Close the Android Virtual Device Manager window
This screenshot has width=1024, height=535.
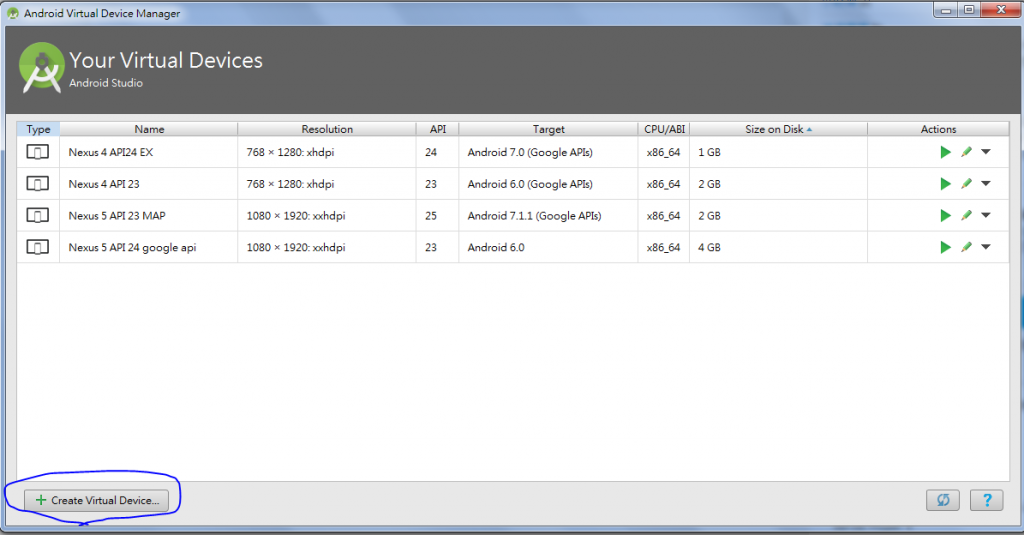tap(1000, 10)
